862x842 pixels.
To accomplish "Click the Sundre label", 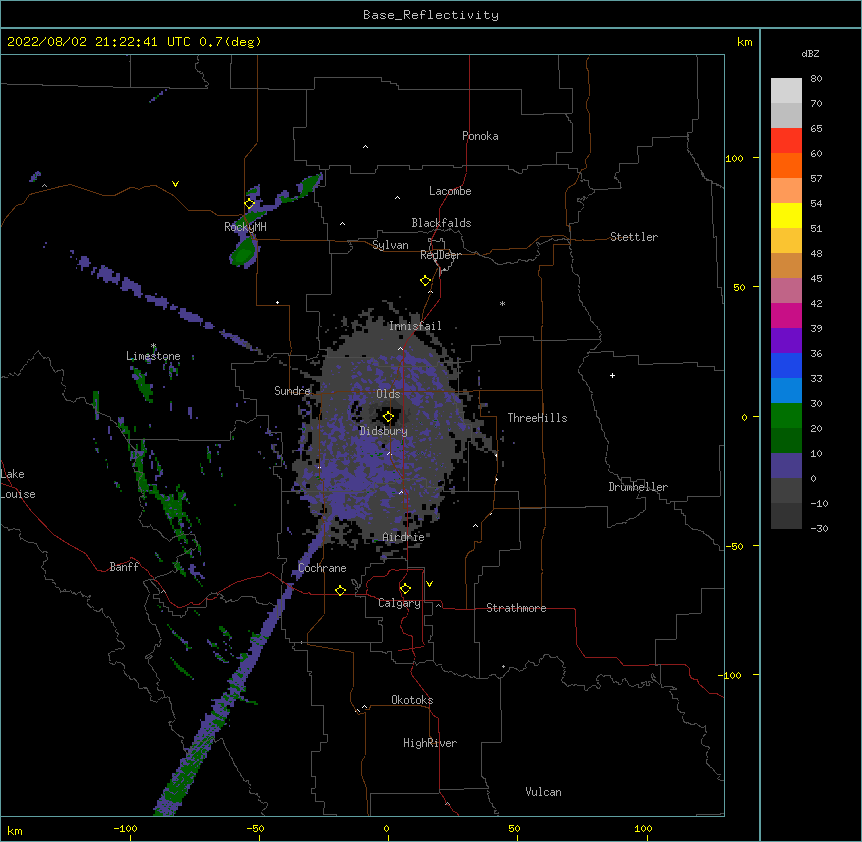I will (292, 390).
